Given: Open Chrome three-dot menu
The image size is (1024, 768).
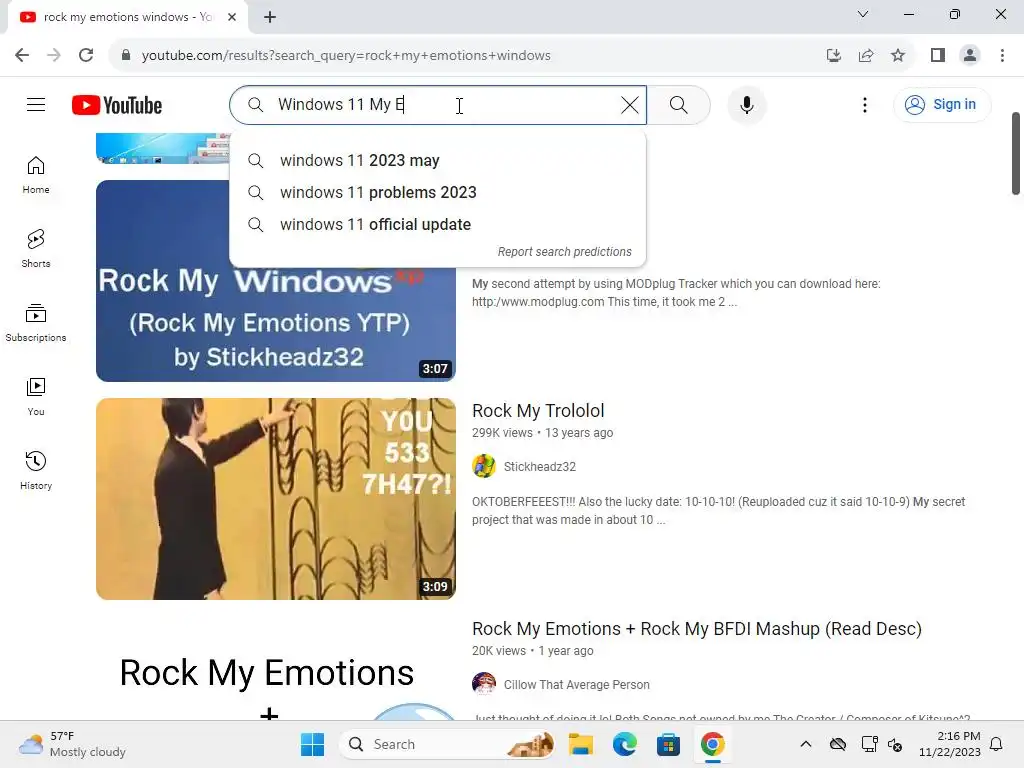Looking at the screenshot, I should point(1002,56).
